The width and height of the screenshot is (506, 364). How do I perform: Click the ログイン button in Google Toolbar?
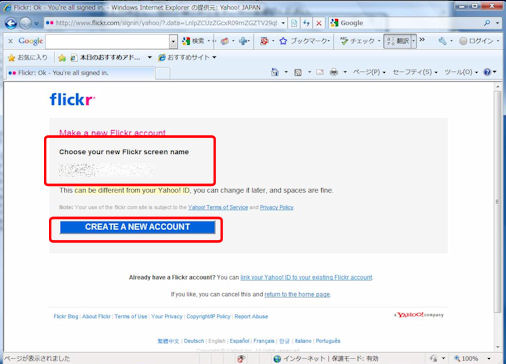476,41
